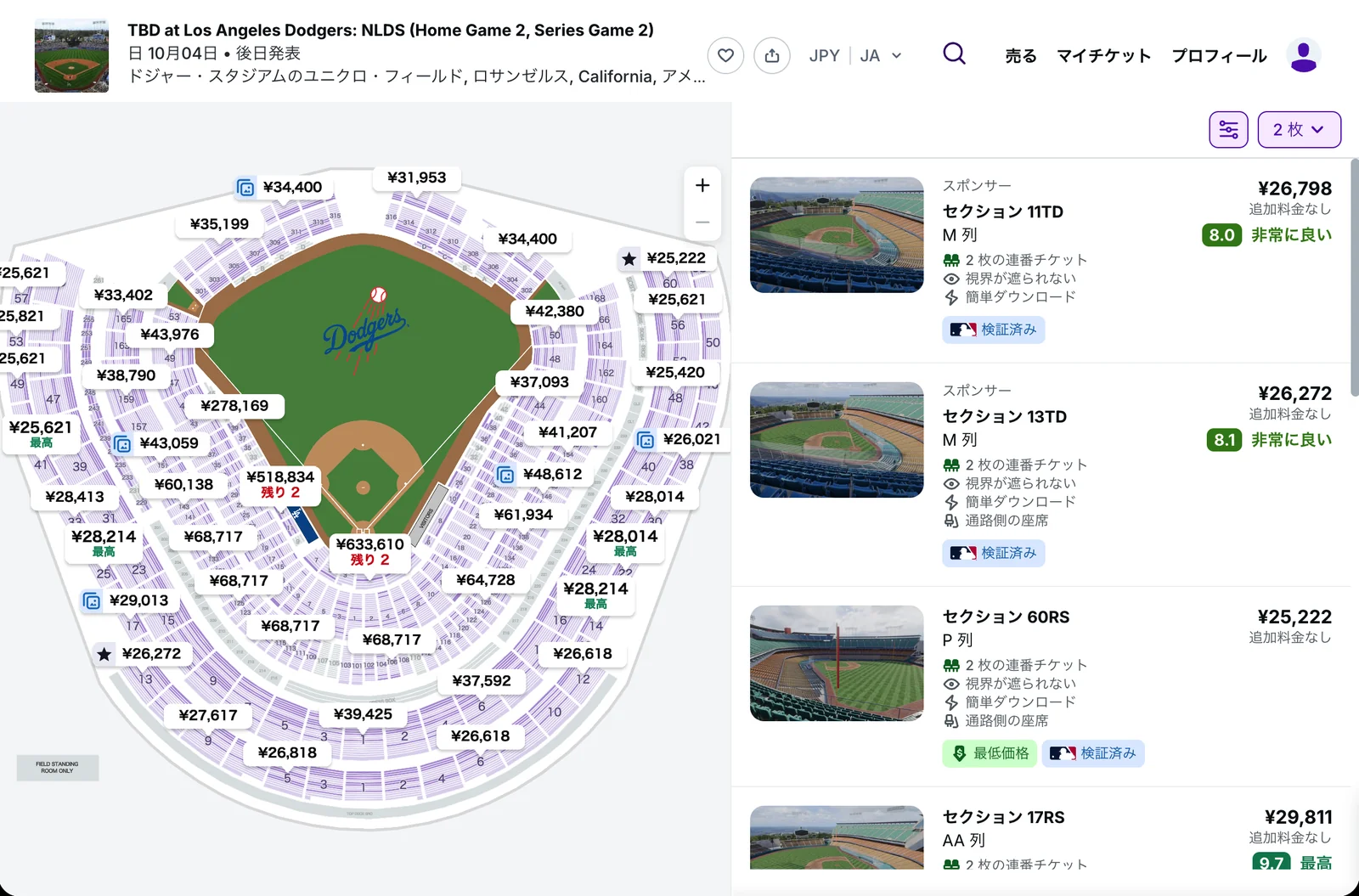1359x896 pixels.
Task: Click the heart favorite icon
Action: click(x=725, y=55)
